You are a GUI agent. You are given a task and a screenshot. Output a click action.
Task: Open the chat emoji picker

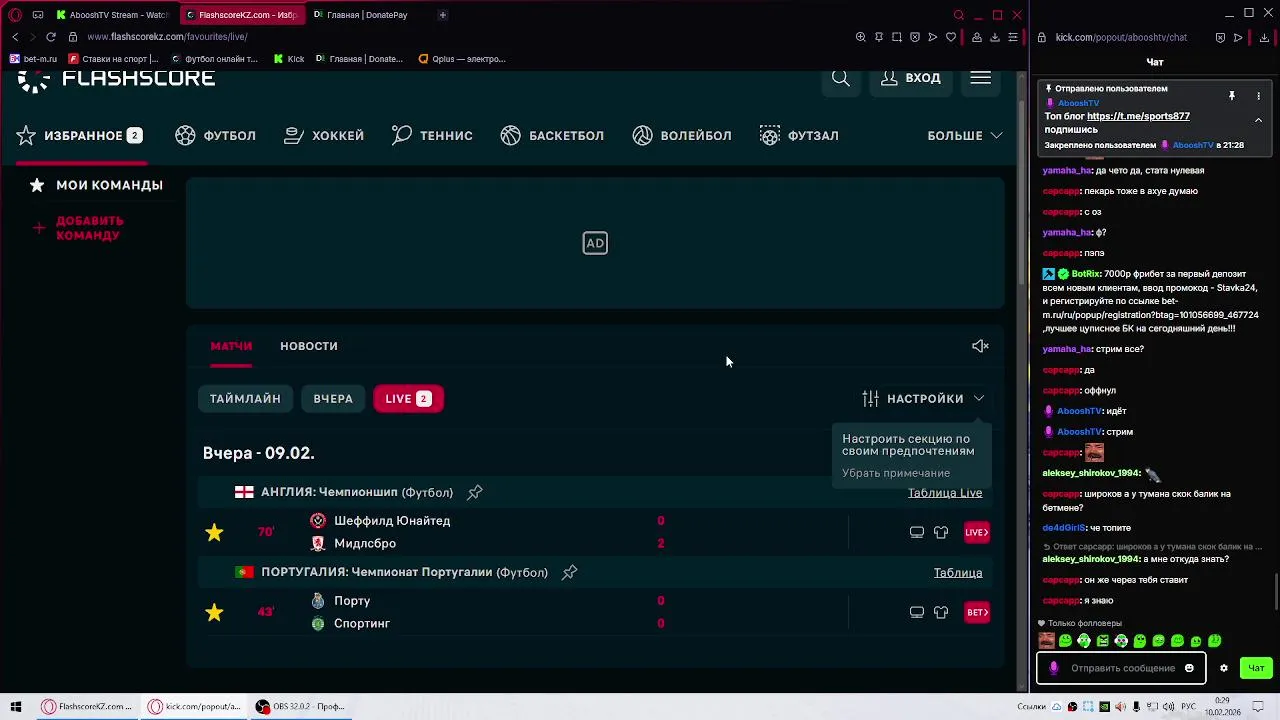(x=1189, y=668)
